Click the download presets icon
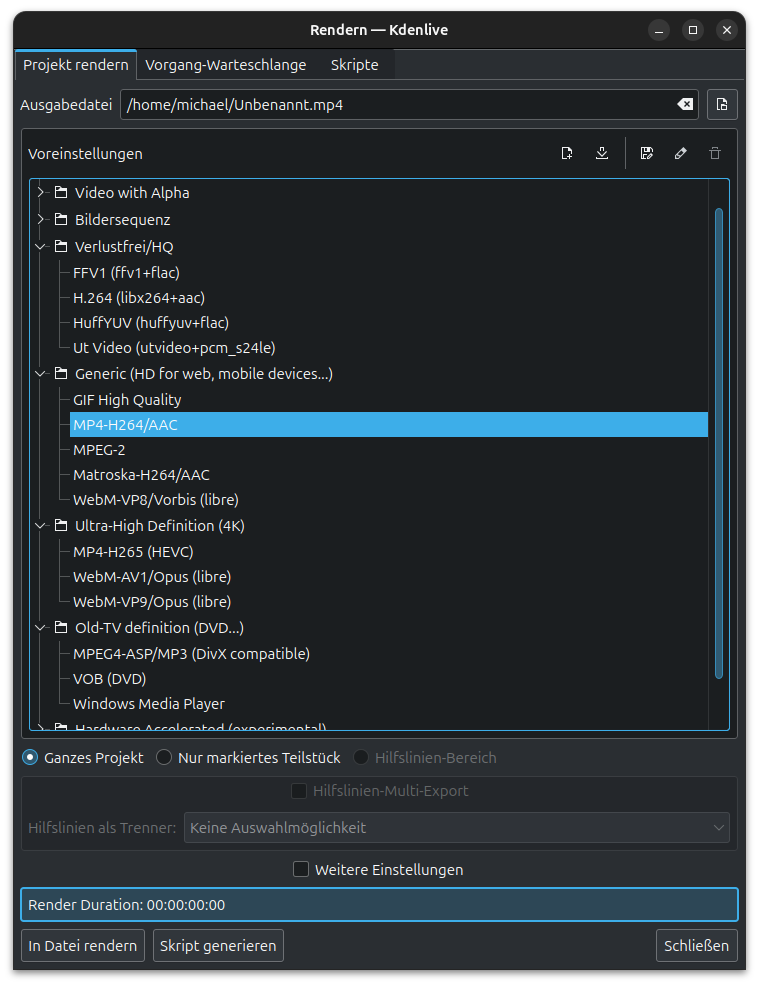 tap(602, 154)
